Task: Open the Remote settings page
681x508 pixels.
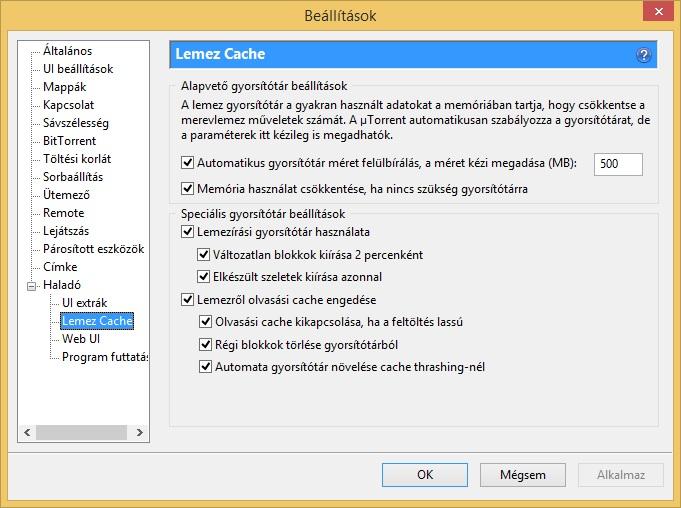Action: pos(63,213)
